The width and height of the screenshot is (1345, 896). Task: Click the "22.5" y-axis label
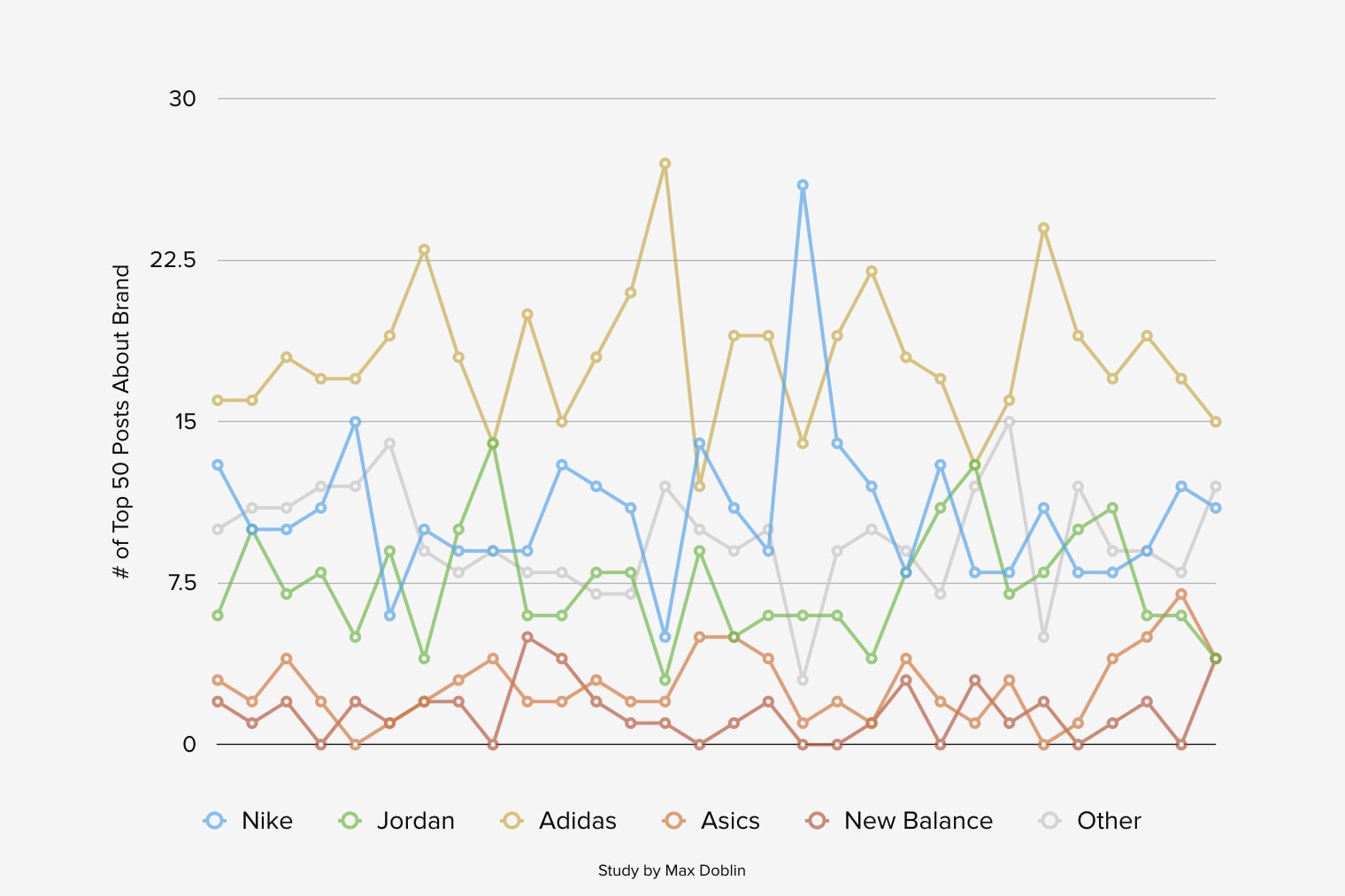pyautogui.click(x=173, y=260)
